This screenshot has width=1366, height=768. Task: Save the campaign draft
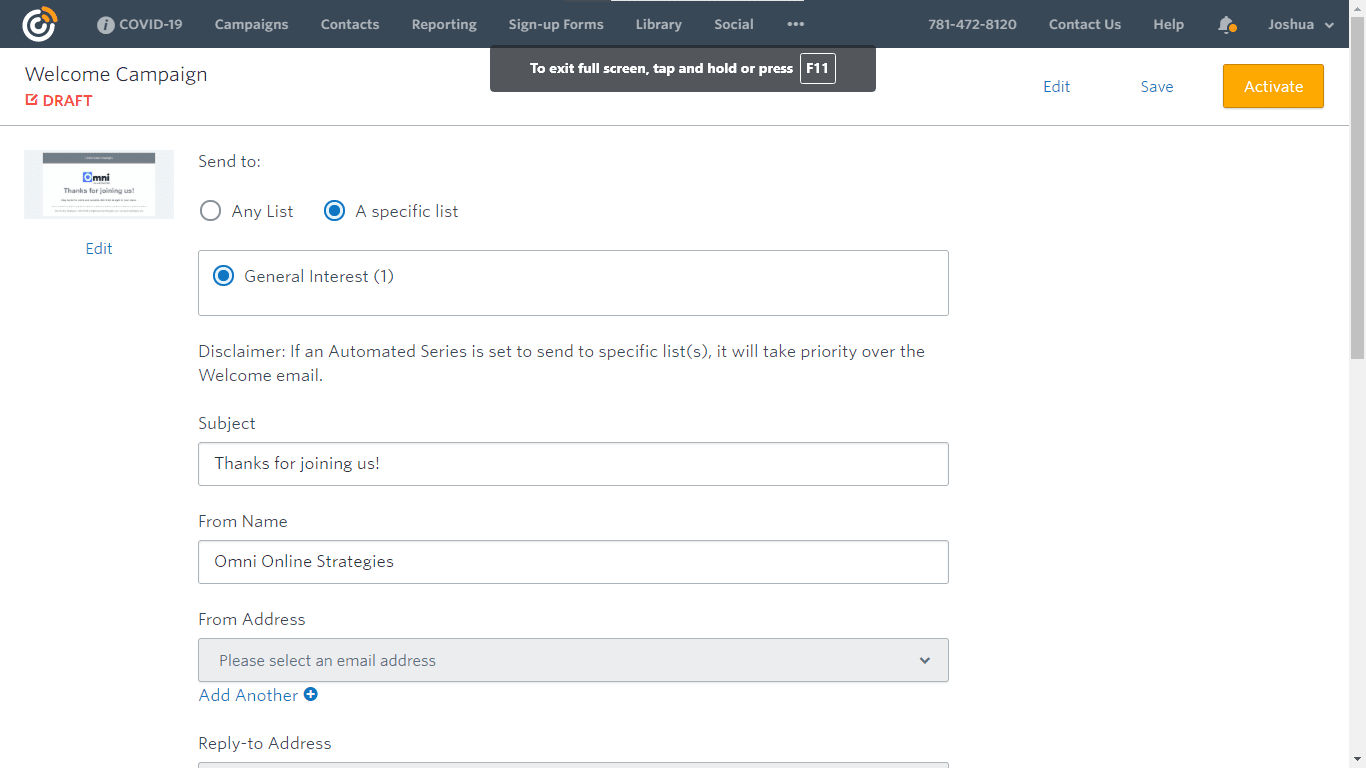pos(1157,87)
